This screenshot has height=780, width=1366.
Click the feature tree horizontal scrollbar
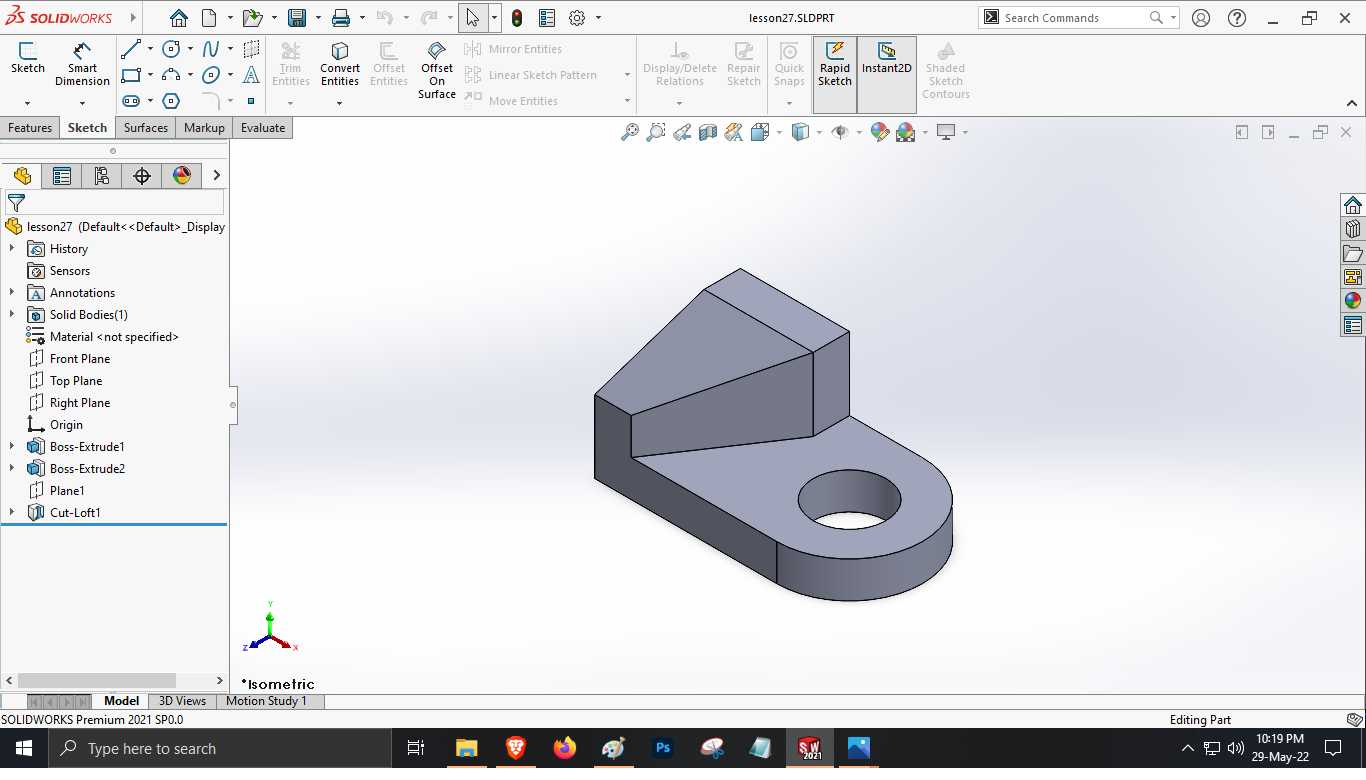point(97,680)
